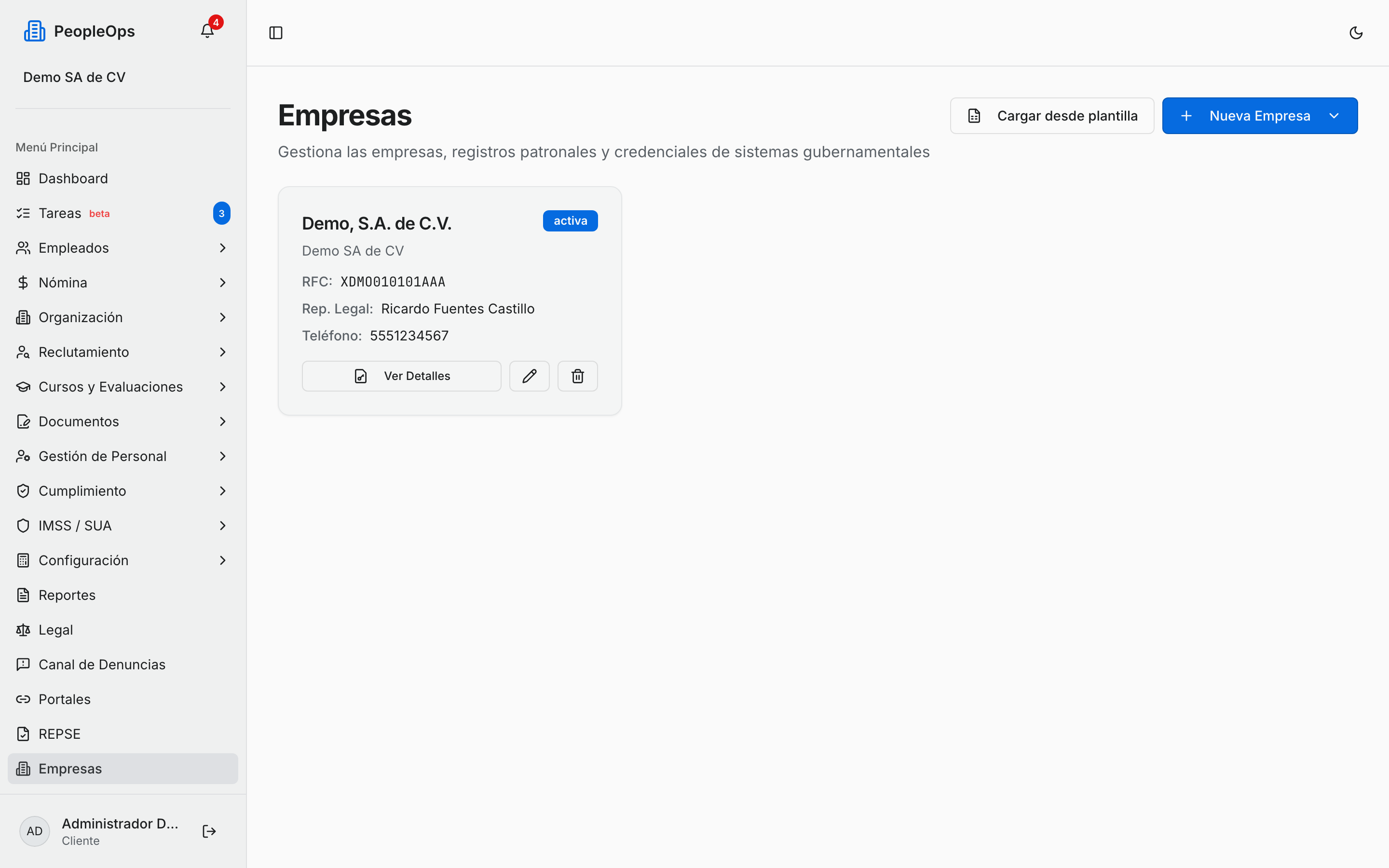
Task: Open the Nueva Empresa dropdown arrow
Action: (x=1334, y=116)
